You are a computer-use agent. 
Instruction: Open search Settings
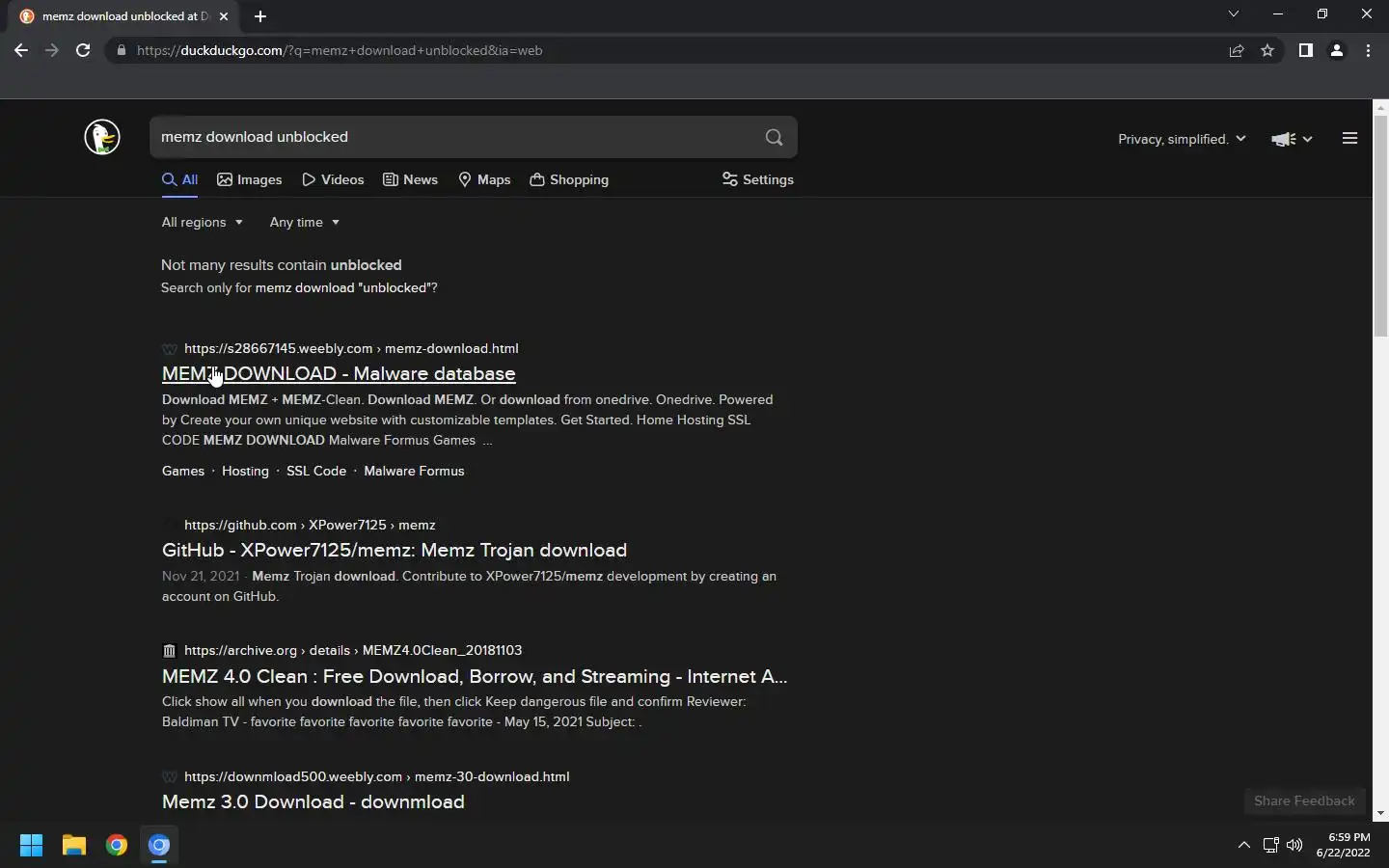pos(757,179)
